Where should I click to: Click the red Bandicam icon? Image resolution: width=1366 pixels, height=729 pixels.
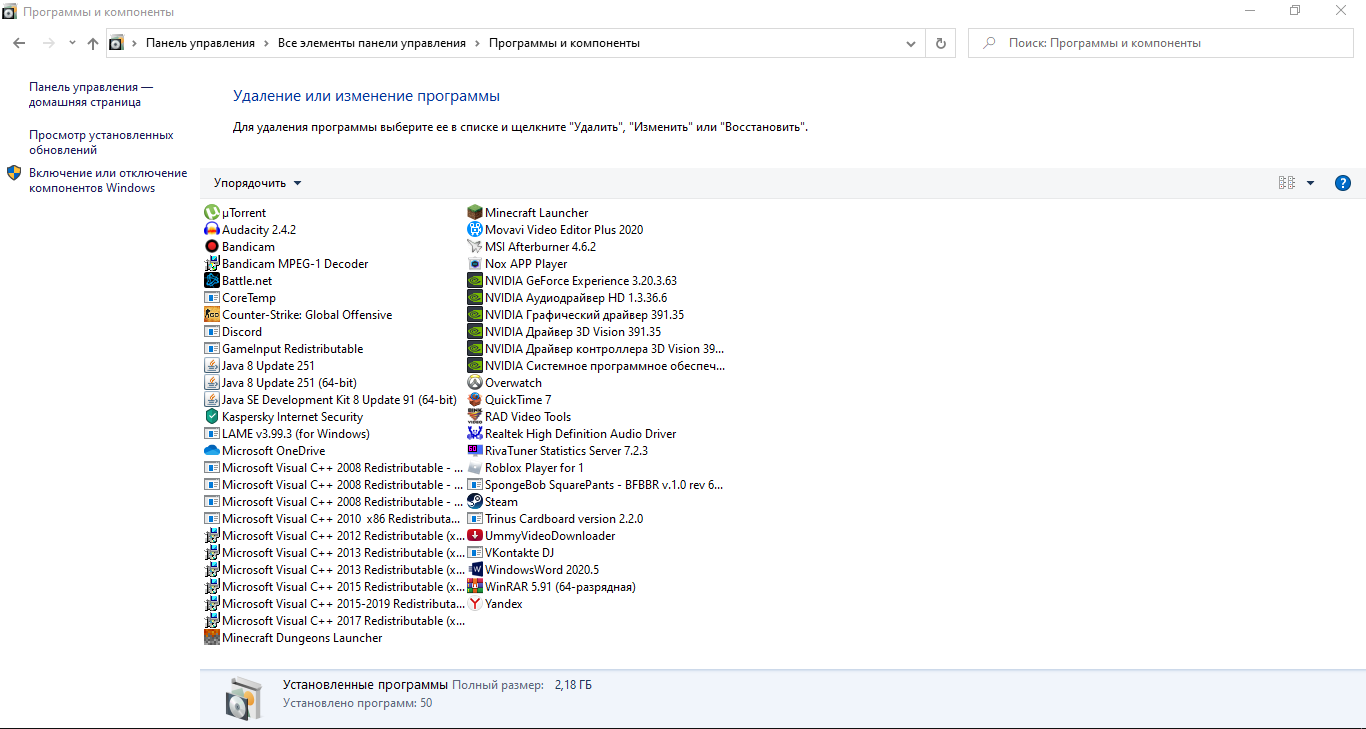(x=211, y=246)
